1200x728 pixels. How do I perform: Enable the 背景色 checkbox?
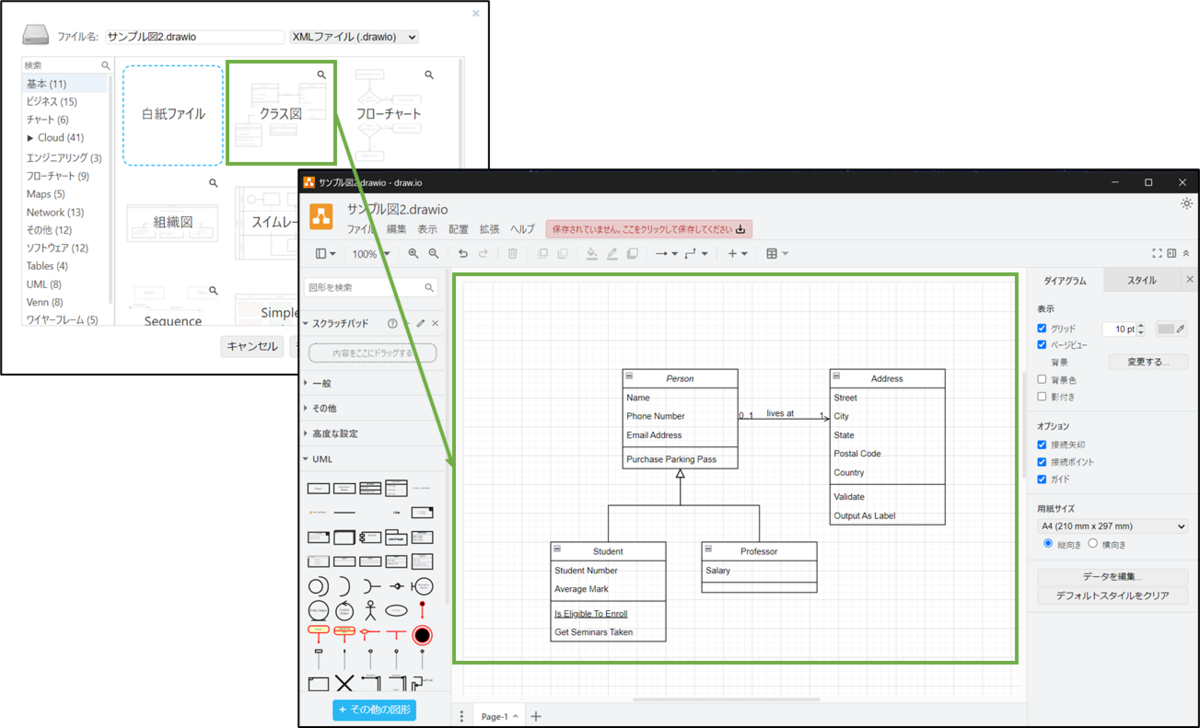(x=1042, y=380)
